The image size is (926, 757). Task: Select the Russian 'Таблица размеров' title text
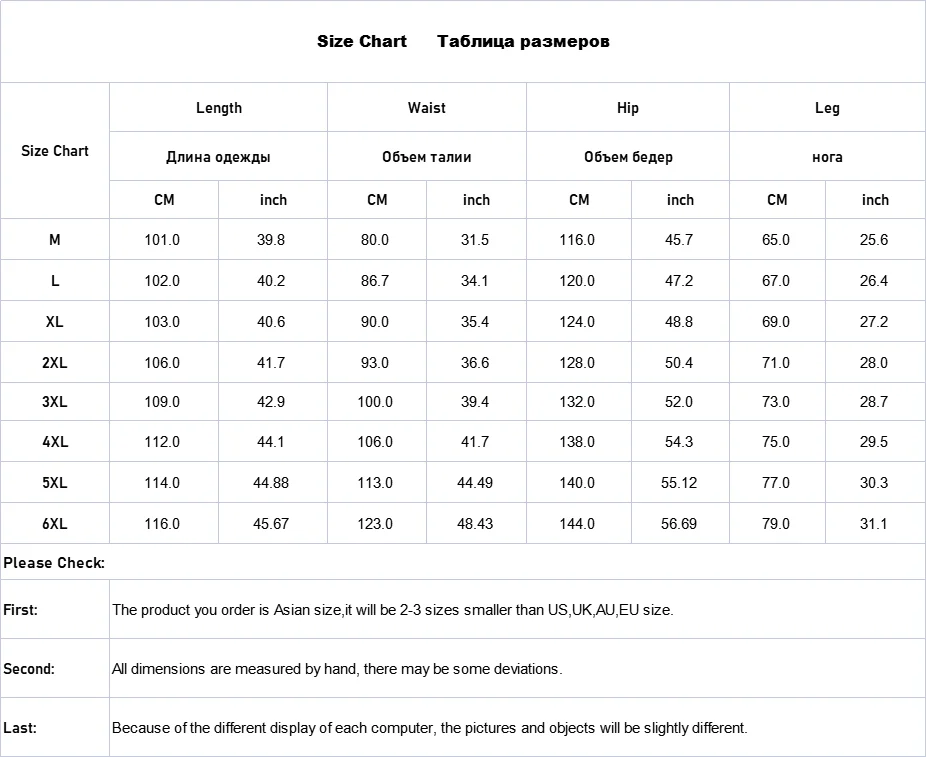(523, 41)
